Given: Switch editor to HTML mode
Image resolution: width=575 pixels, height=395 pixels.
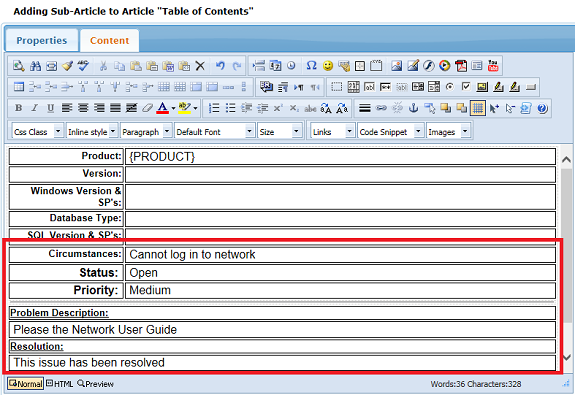Looking at the screenshot, I should pos(60,384).
